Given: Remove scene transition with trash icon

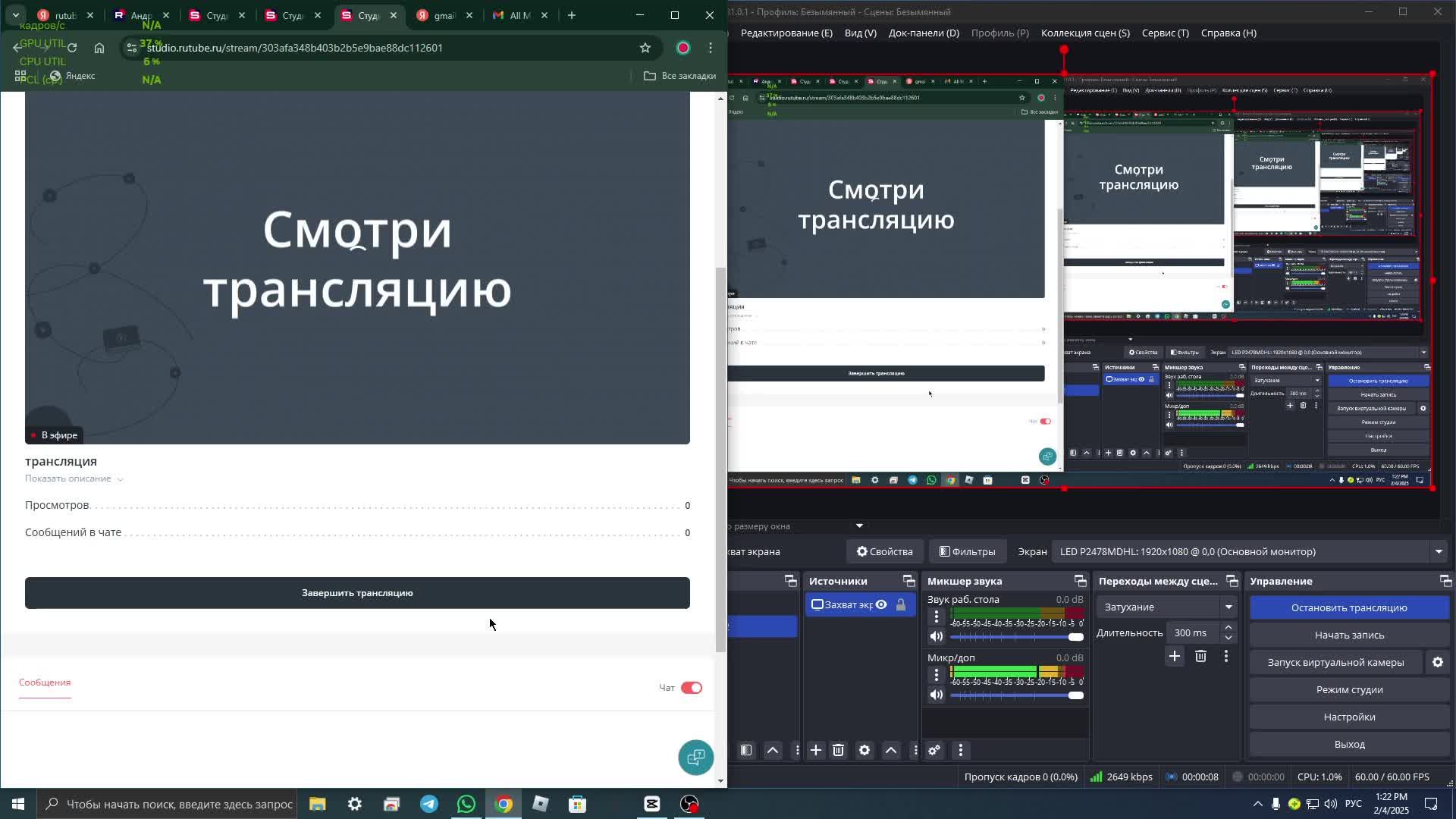Looking at the screenshot, I should [1200, 656].
